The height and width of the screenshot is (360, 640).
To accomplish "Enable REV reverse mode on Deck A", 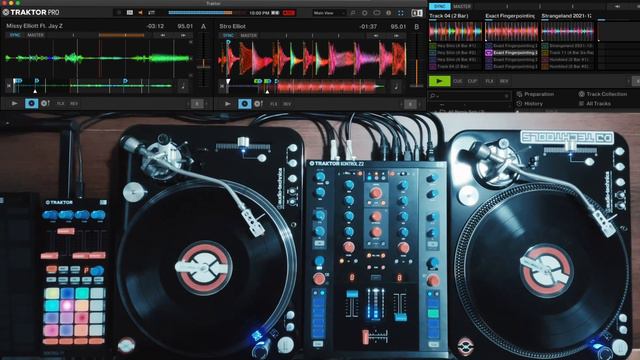I will (x=74, y=104).
